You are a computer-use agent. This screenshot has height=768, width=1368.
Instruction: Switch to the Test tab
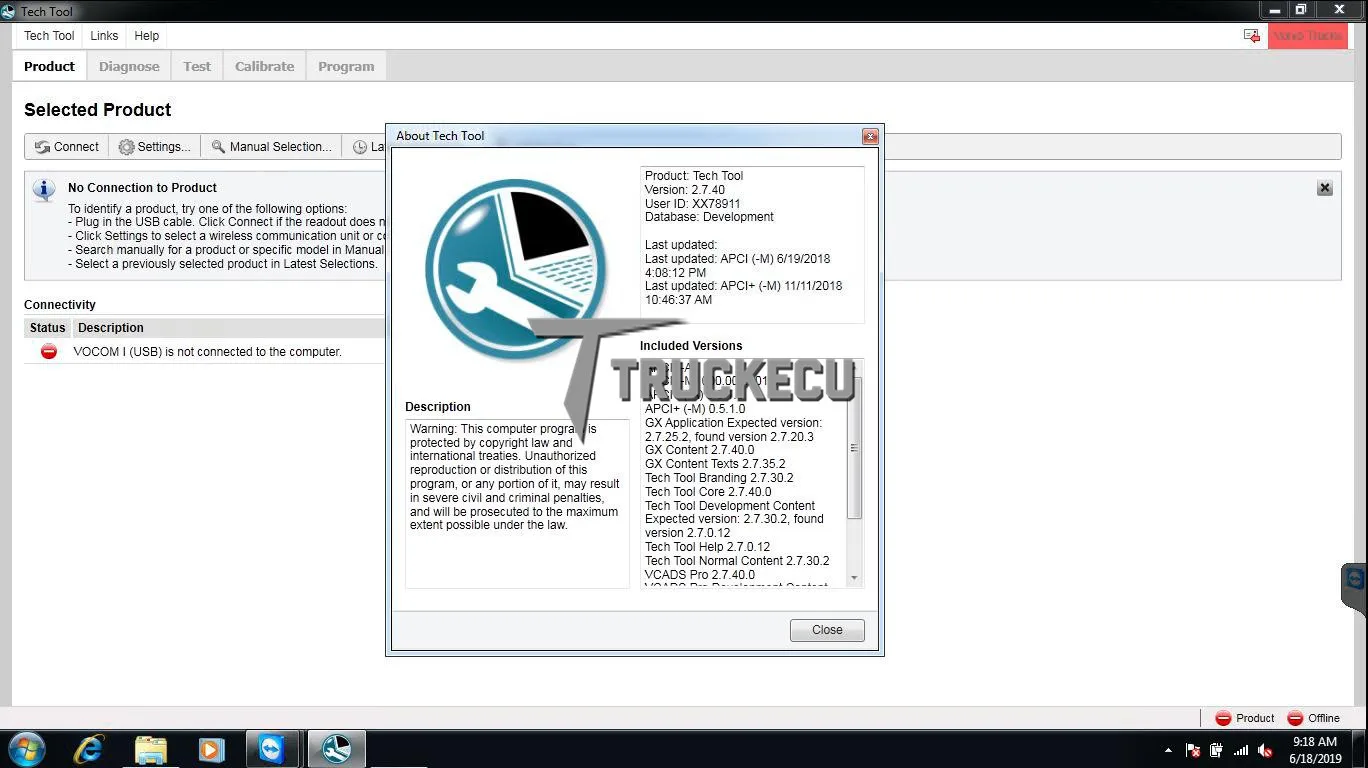click(197, 66)
